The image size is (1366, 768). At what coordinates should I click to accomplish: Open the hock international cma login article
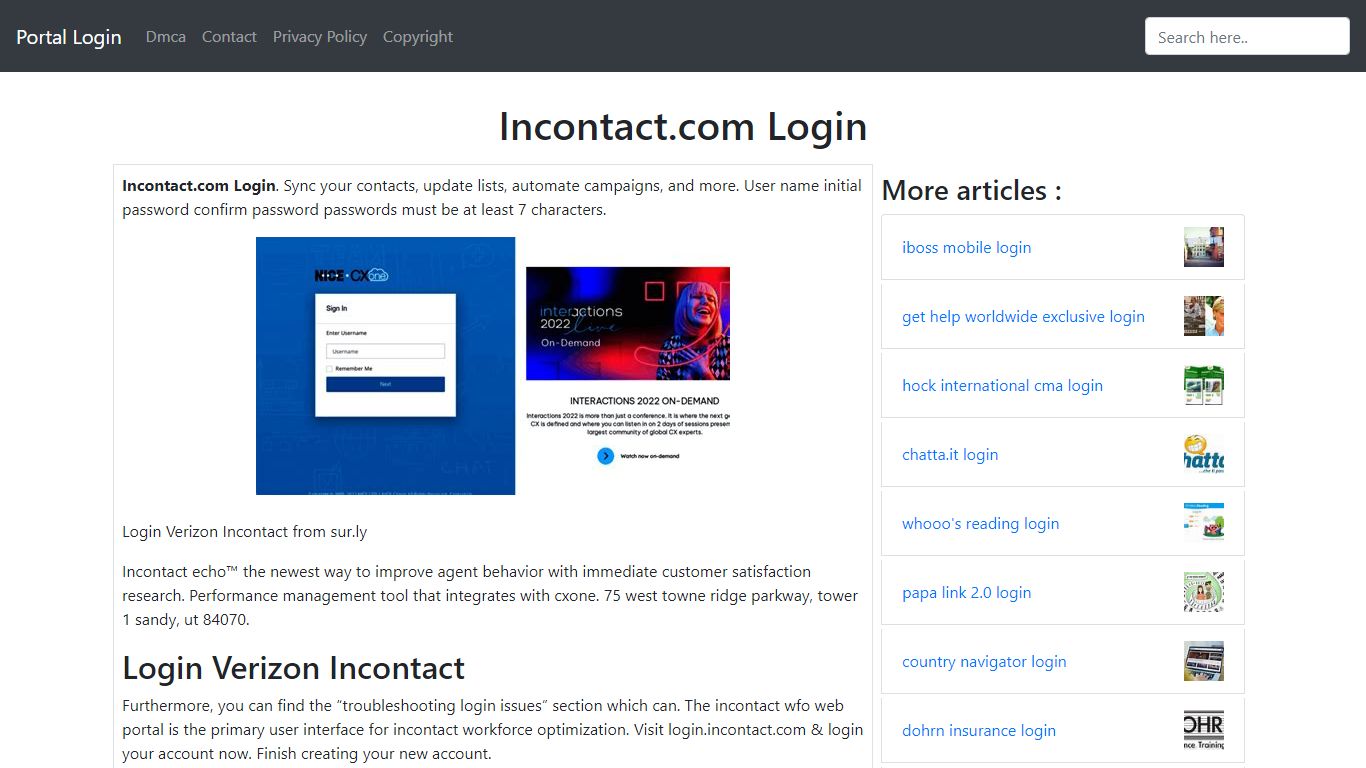point(1002,386)
